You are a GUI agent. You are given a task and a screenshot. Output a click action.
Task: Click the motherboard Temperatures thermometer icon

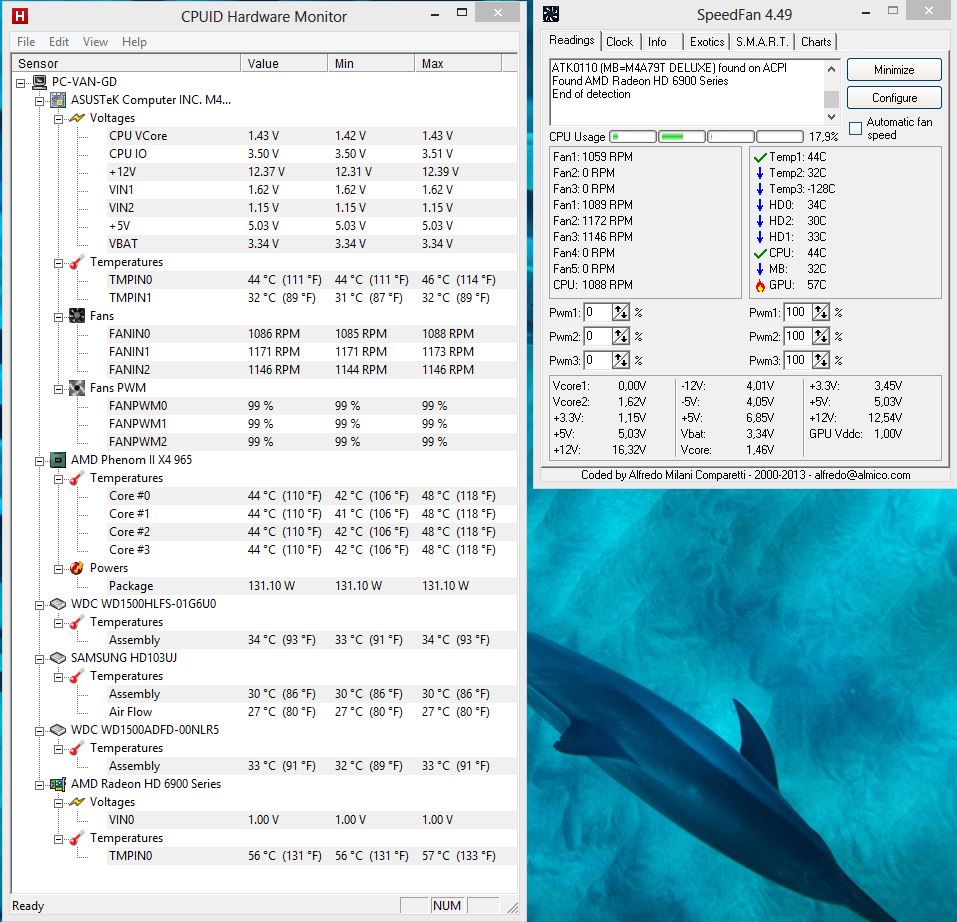tap(77, 262)
